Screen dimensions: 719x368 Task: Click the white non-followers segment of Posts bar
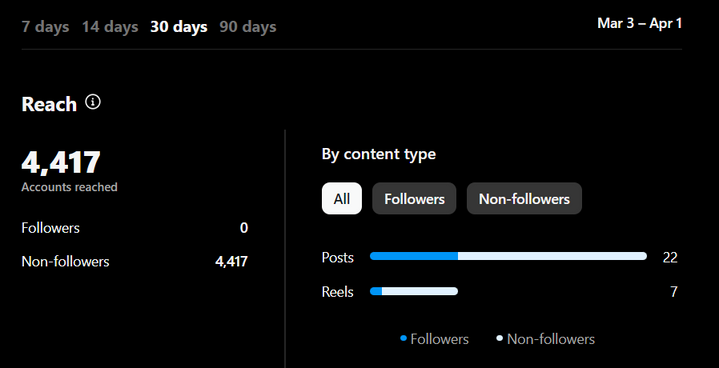(x=552, y=256)
